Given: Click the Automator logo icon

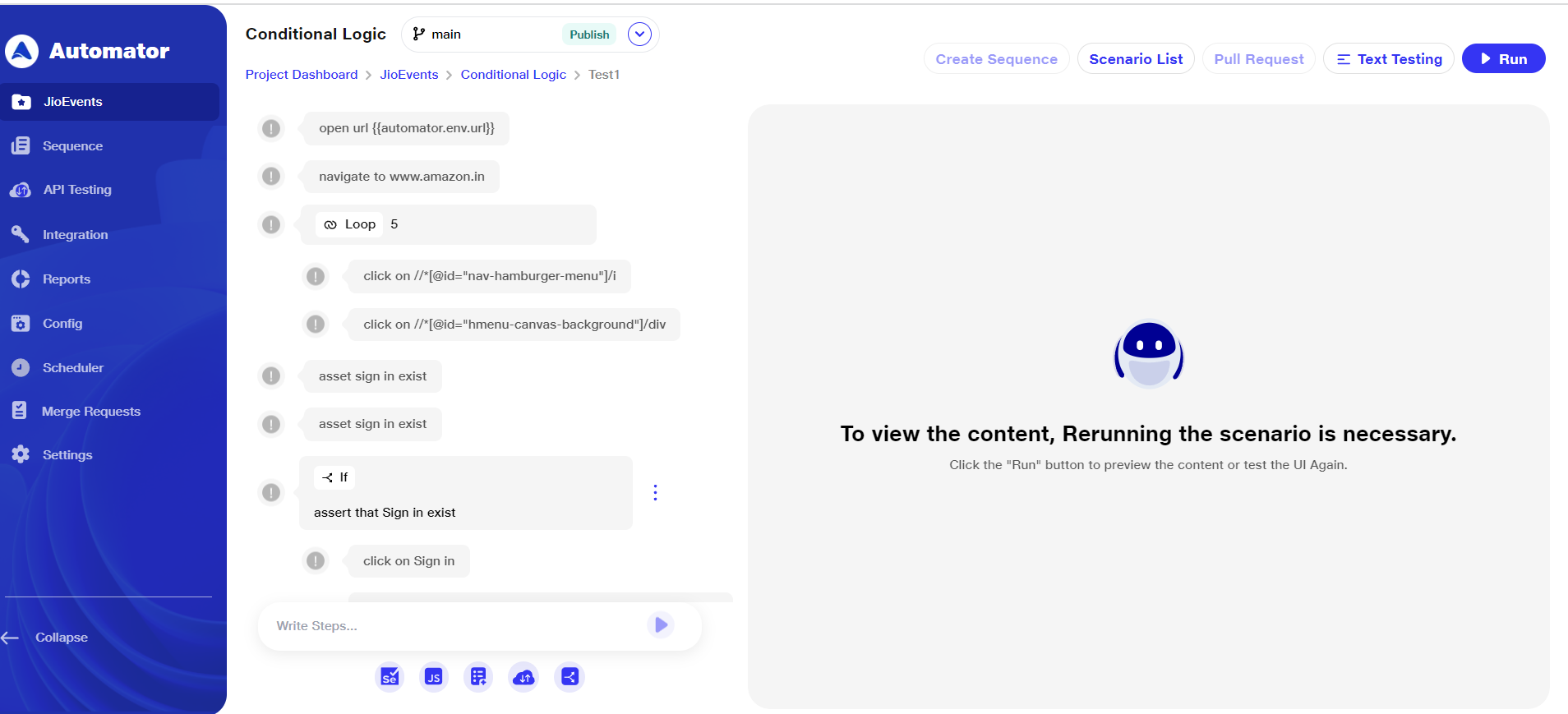Looking at the screenshot, I should (21, 51).
